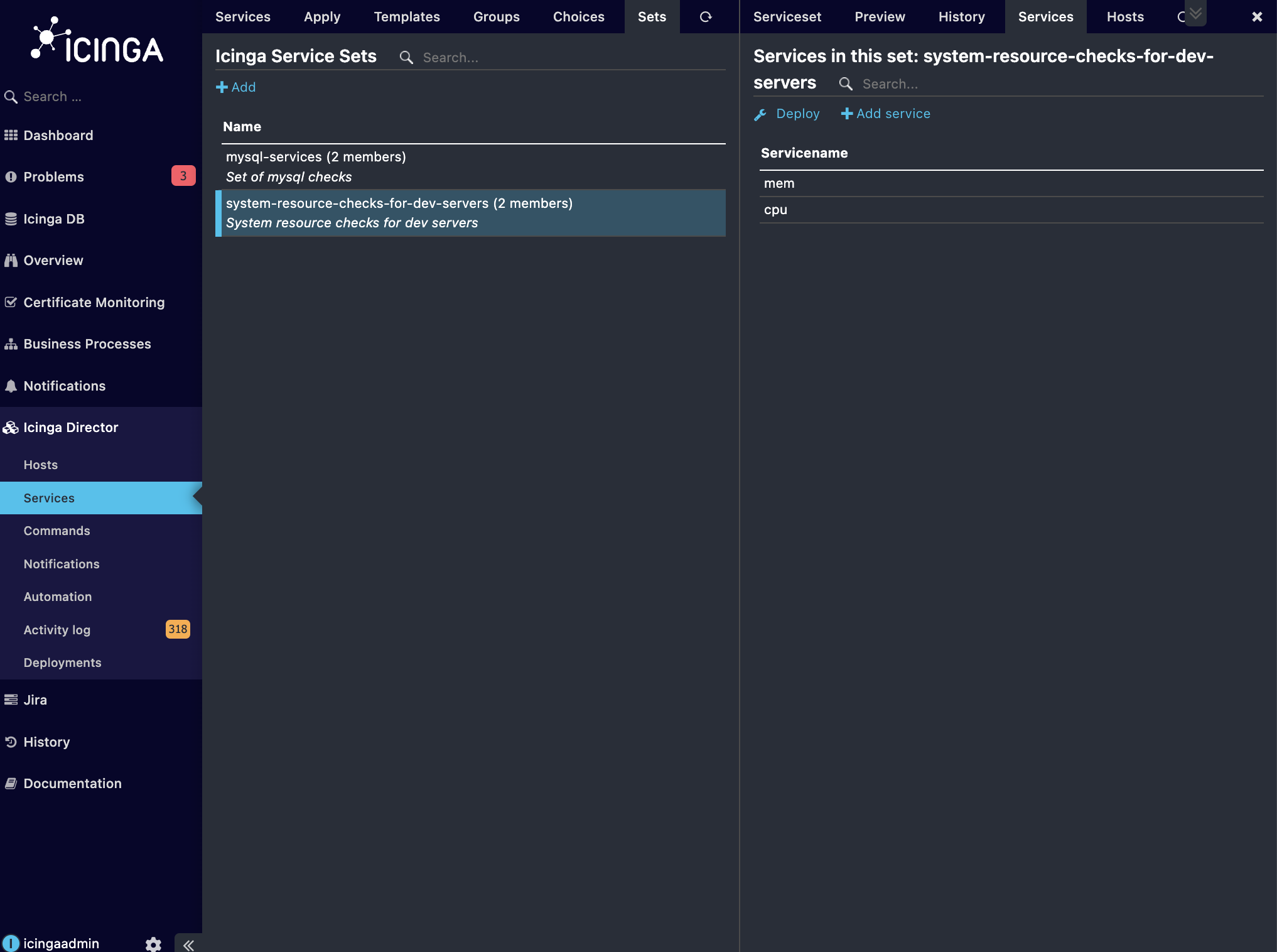Open Automation under Icinga Director

coord(101,597)
